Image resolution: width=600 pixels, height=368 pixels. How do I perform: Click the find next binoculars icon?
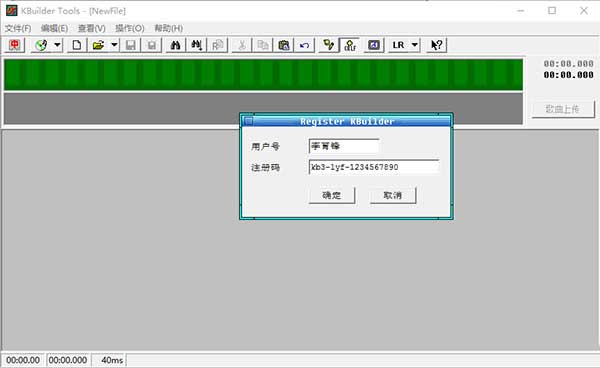click(197, 45)
